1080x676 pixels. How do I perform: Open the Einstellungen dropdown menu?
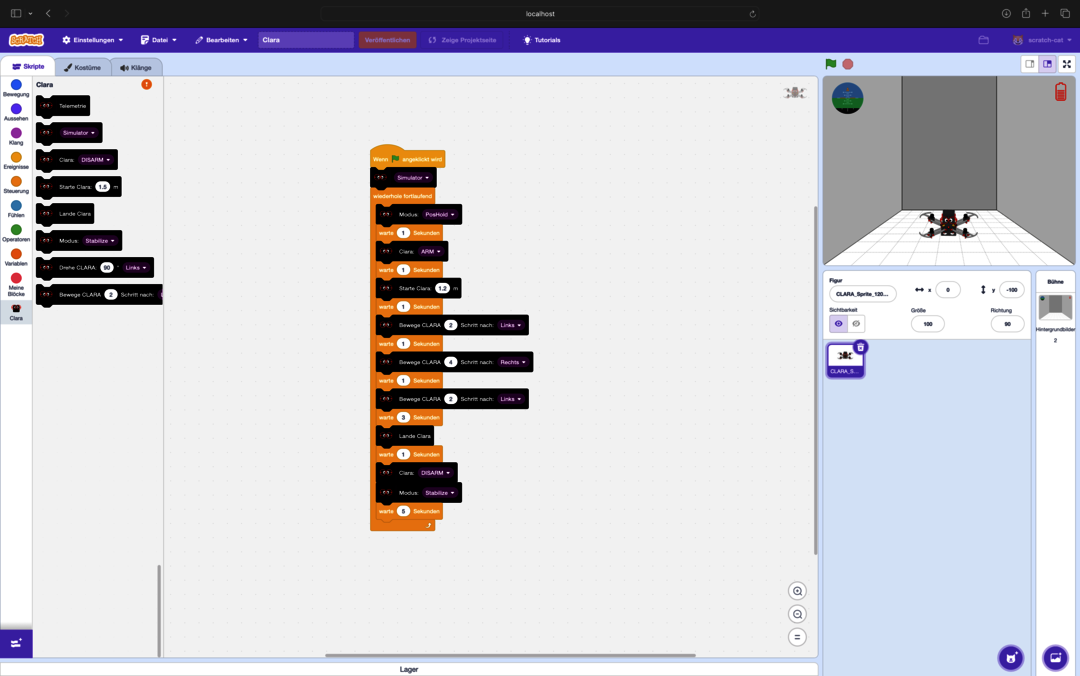(x=93, y=40)
